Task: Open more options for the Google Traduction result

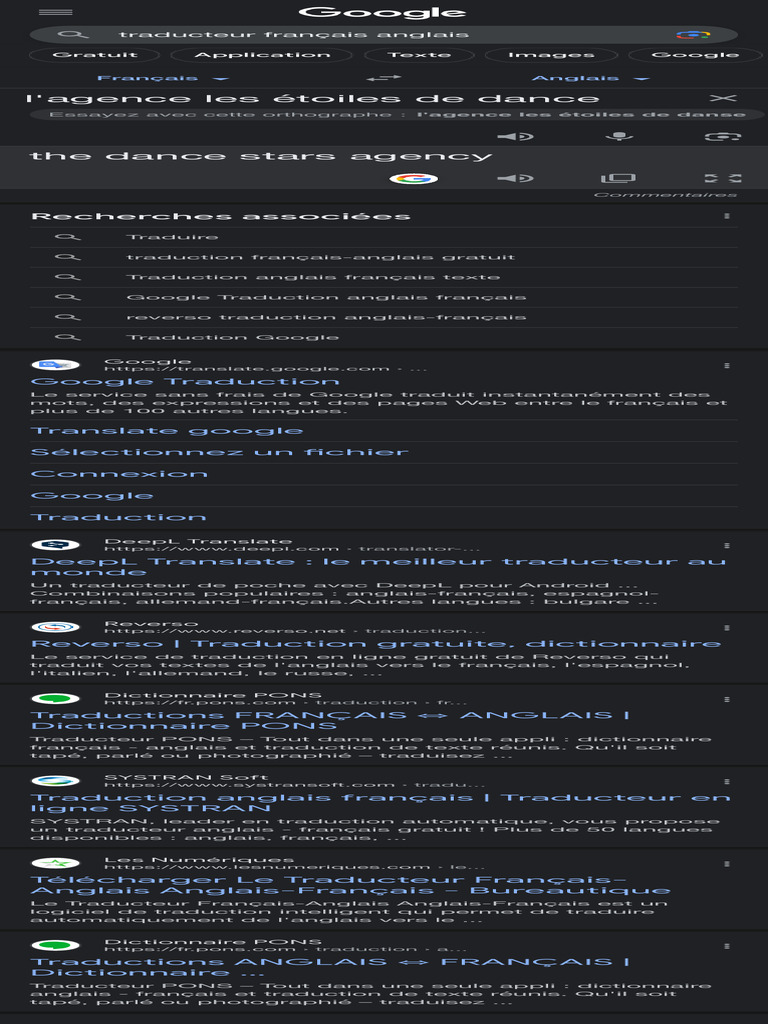Action: (727, 366)
